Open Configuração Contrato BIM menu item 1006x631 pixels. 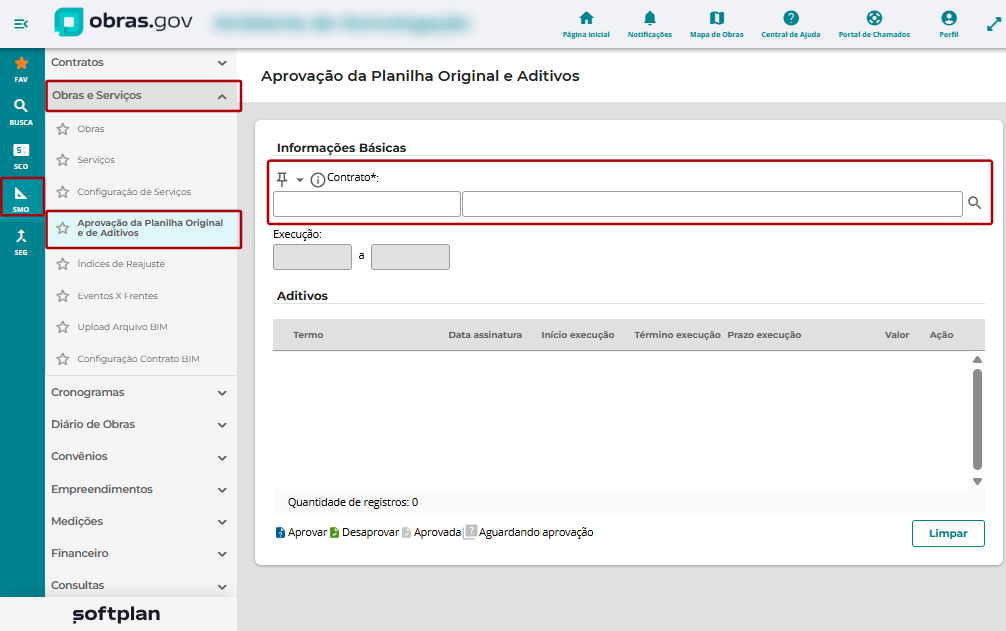pyautogui.click(x=138, y=359)
